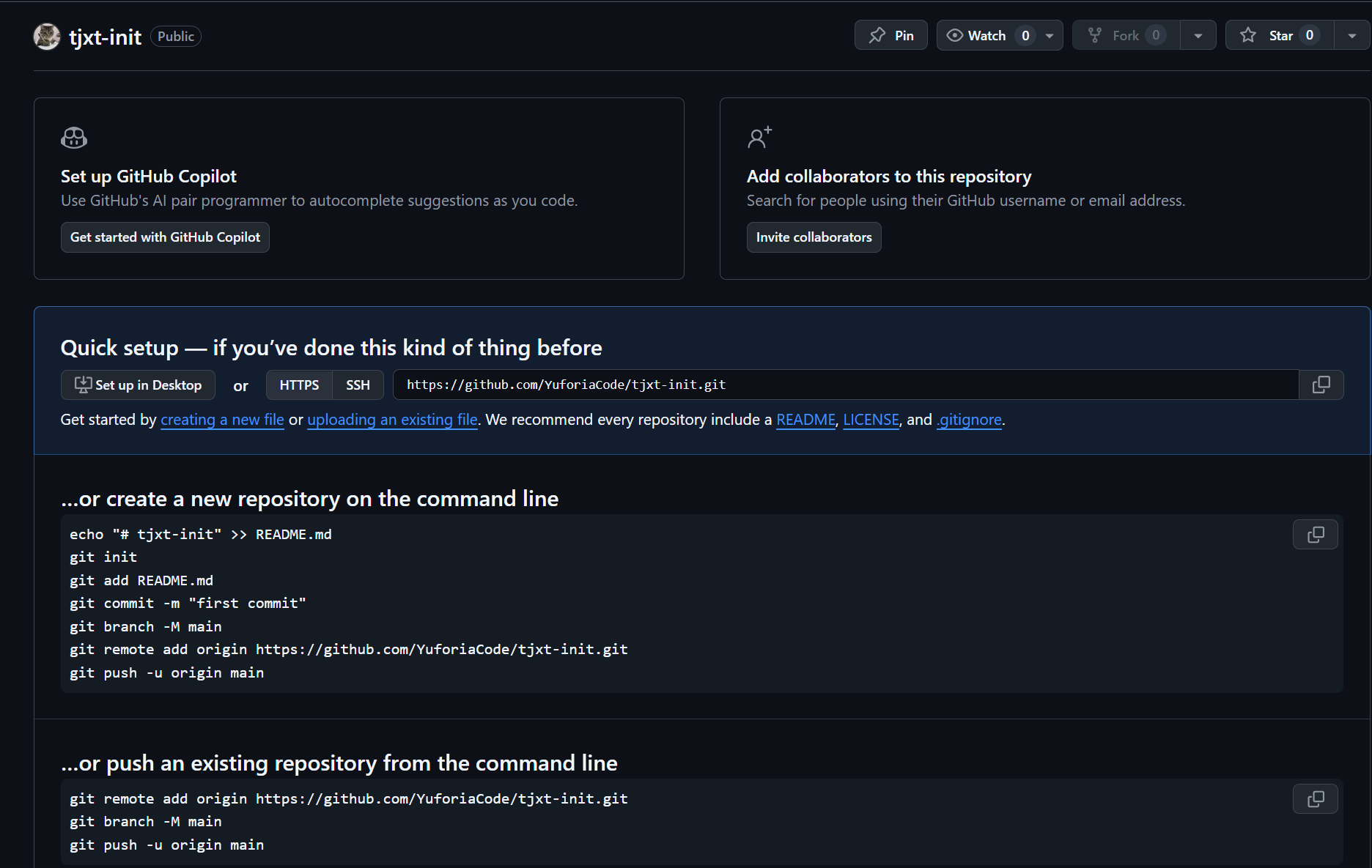This screenshot has height=868, width=1372.
Task: Click the .gitignore link
Action: pos(969,420)
